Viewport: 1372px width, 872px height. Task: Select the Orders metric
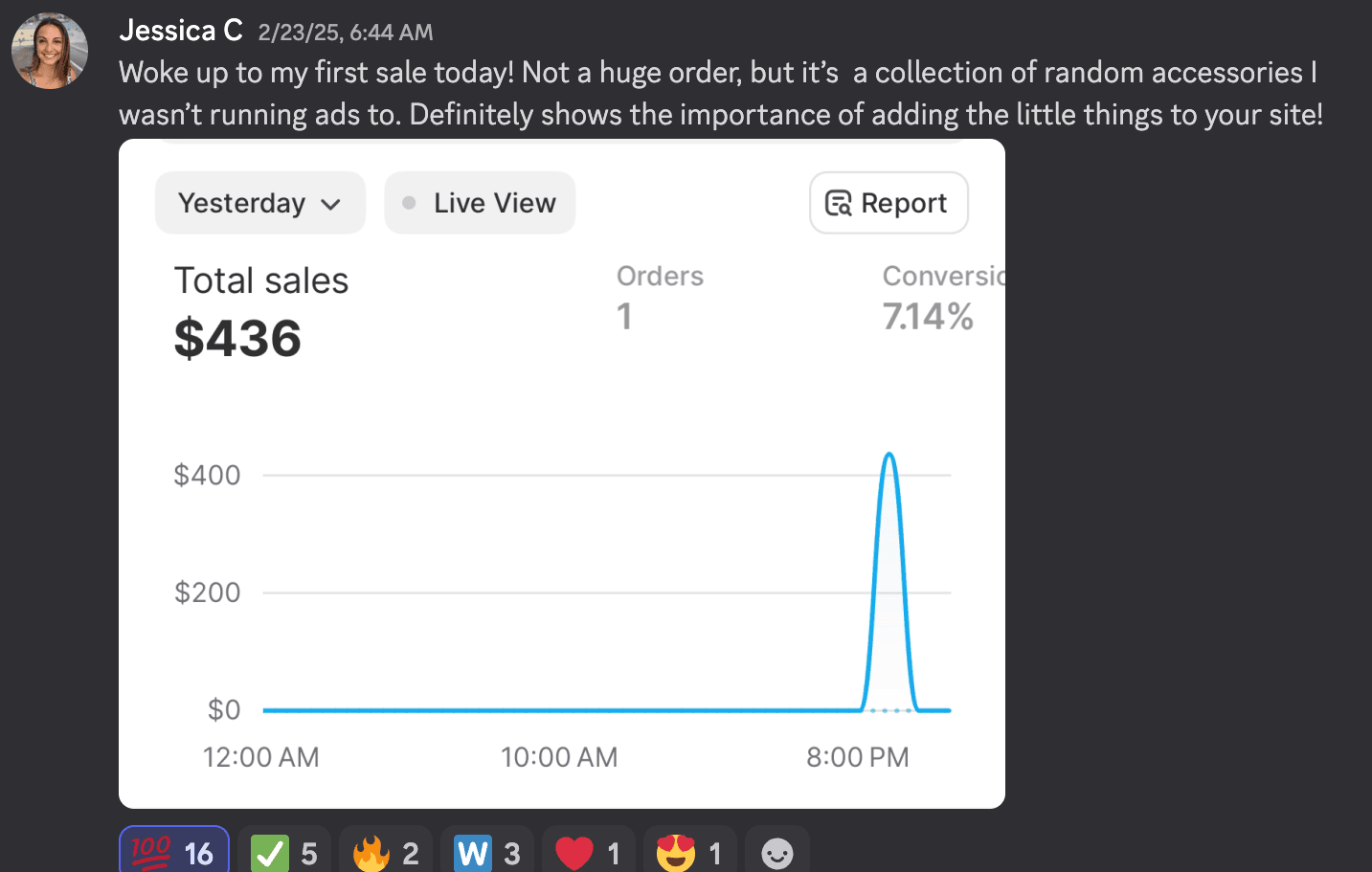tap(660, 297)
